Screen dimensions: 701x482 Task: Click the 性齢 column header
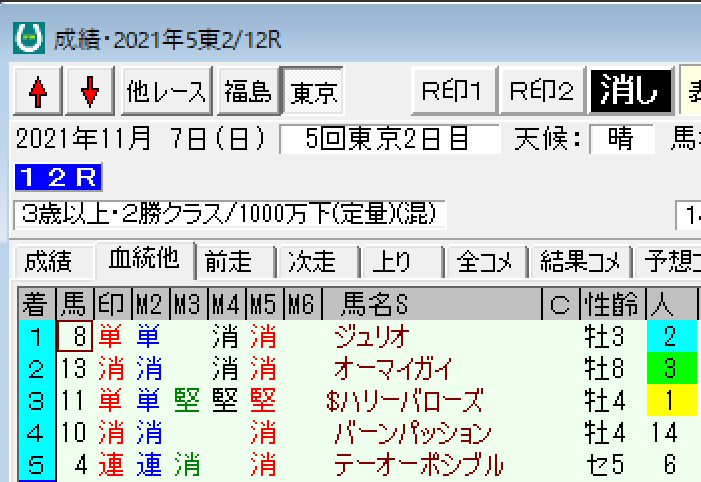[x=613, y=304]
